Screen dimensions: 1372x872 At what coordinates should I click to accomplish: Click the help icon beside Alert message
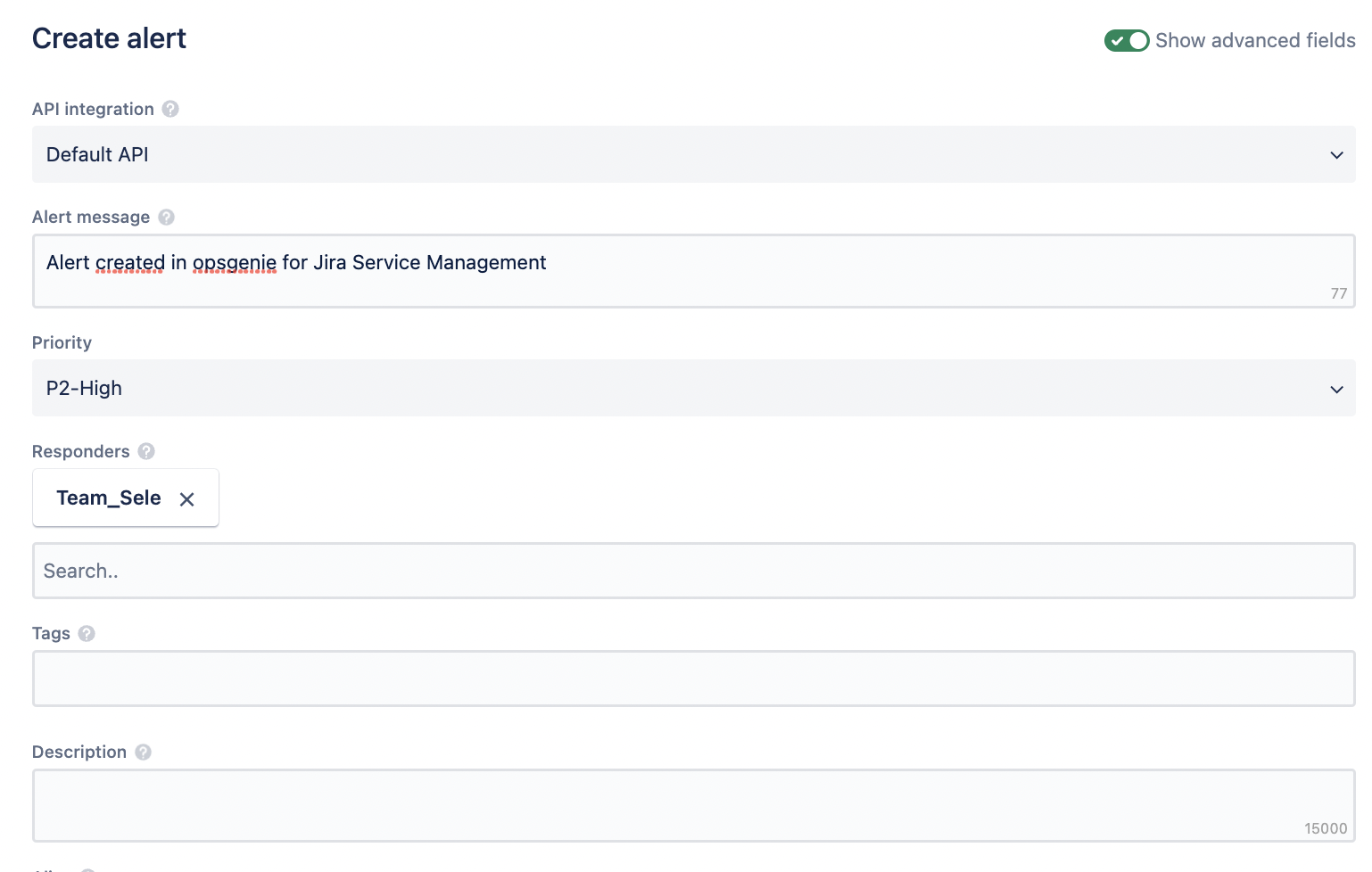[x=166, y=217]
